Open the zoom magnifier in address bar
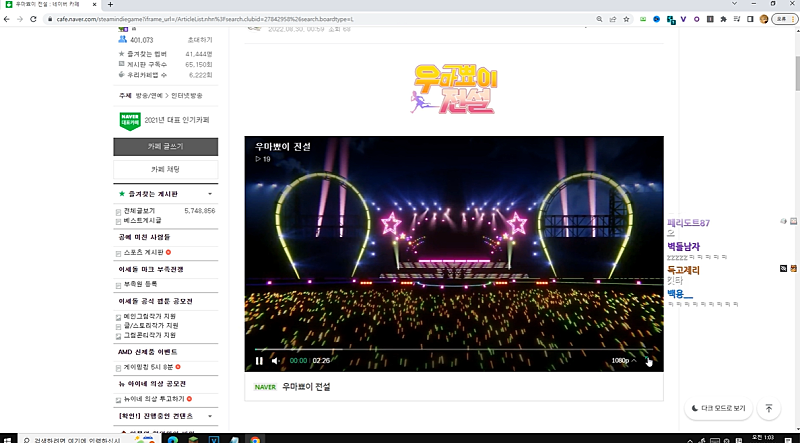800x443 pixels. pos(599,19)
